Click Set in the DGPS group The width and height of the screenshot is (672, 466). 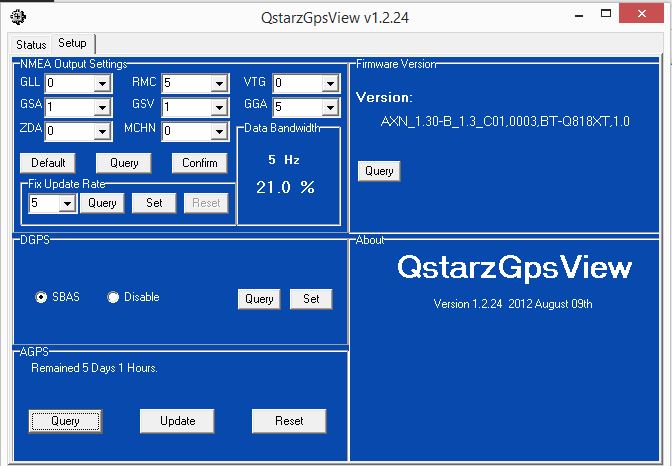click(311, 299)
